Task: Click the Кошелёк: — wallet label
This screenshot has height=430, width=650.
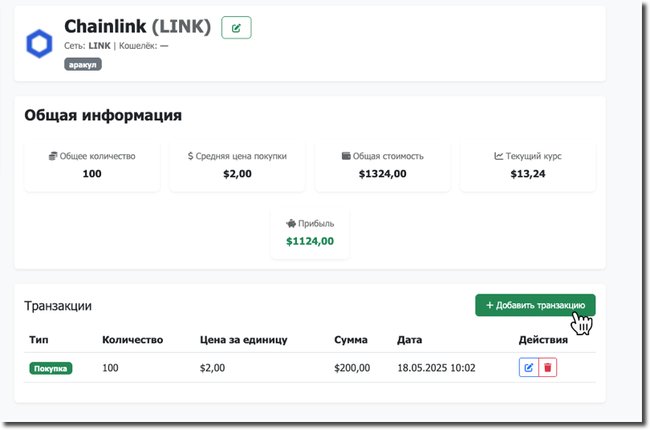Action: [143, 46]
